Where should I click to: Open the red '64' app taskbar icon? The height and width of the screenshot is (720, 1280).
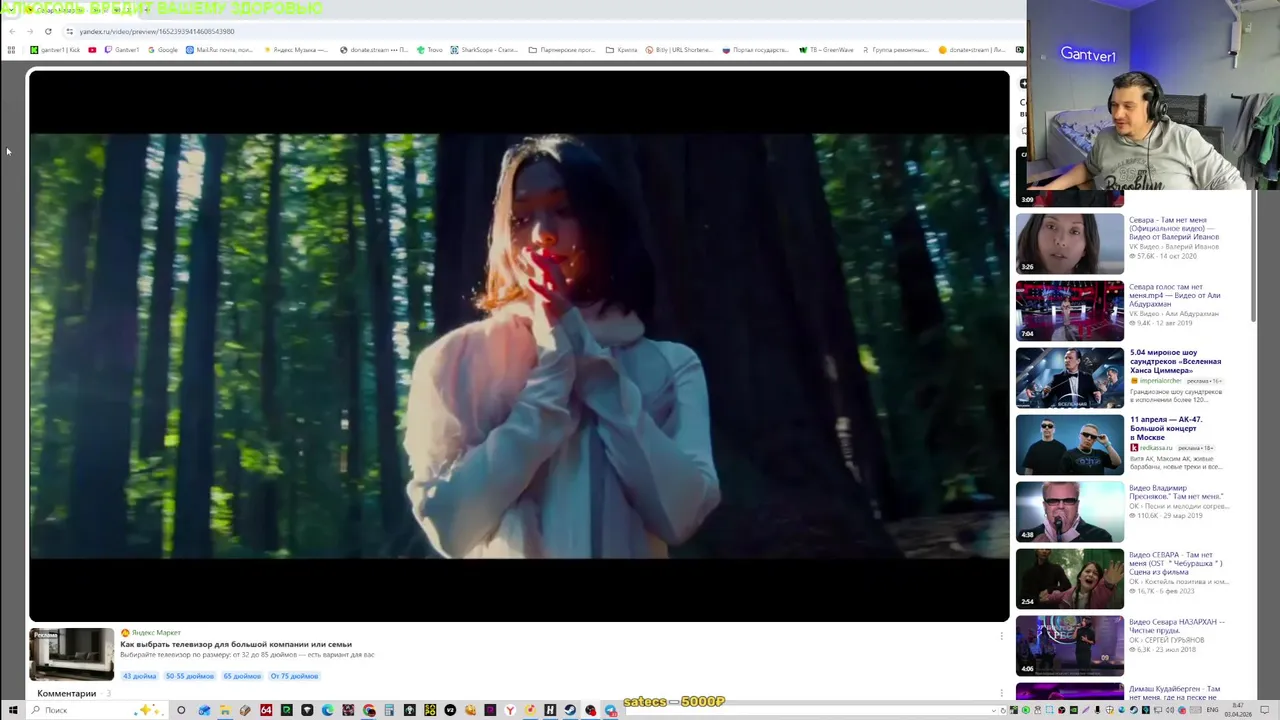pos(266,710)
